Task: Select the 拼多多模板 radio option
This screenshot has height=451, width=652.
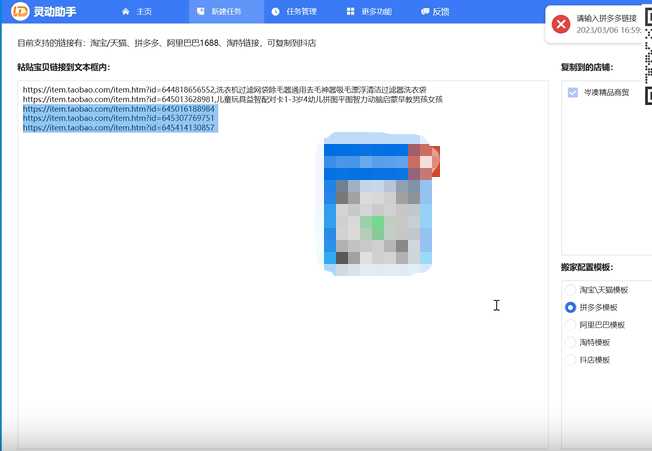Action: (x=571, y=307)
